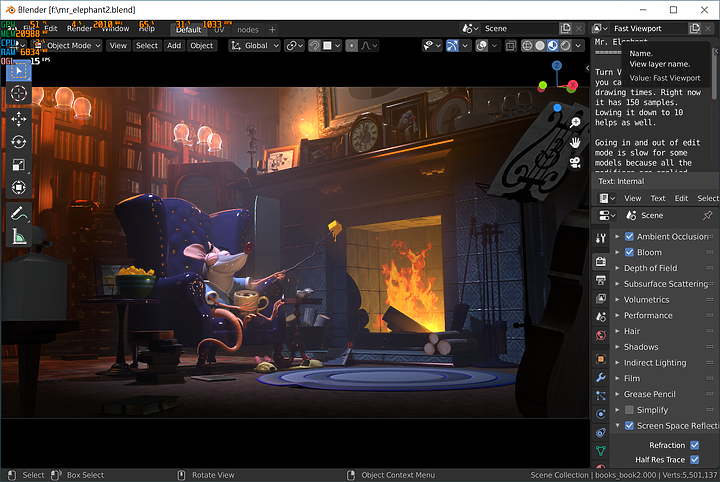This screenshot has width=720, height=482.
Task: Open the Object Mode dropdown
Action: click(x=68, y=45)
